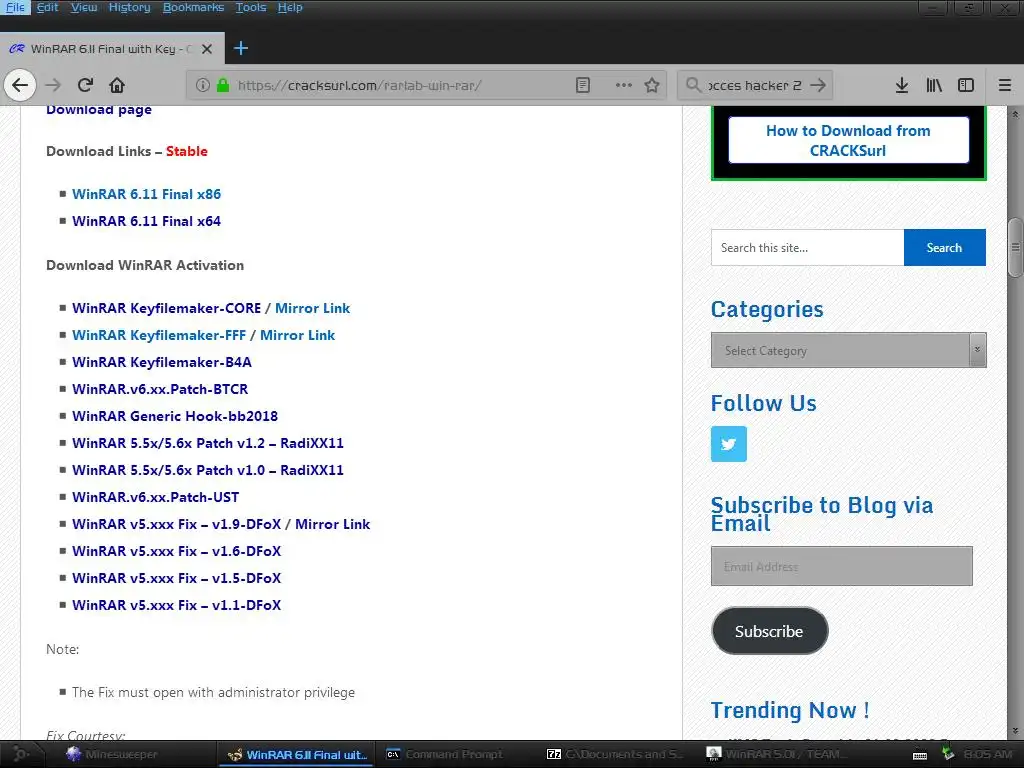1024x768 pixels.
Task: Reload the current page
Action: (x=85, y=85)
